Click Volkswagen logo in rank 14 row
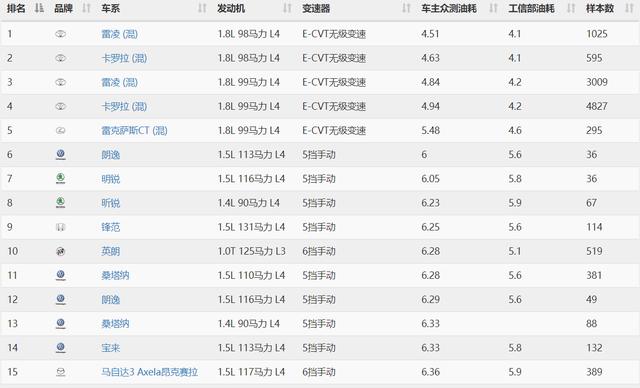The height and width of the screenshot is (388, 640). 60,348
